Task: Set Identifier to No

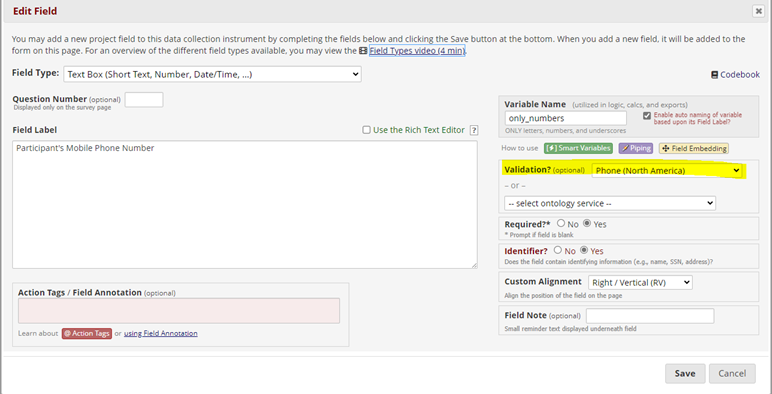Action: [x=557, y=250]
